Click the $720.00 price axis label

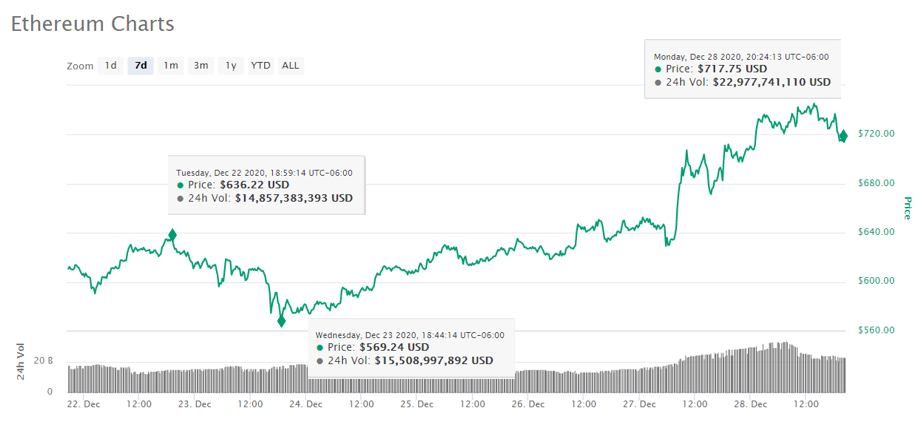coord(876,134)
